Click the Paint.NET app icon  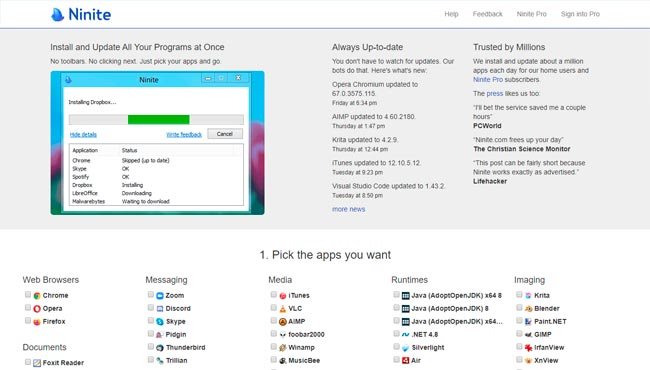coord(529,322)
